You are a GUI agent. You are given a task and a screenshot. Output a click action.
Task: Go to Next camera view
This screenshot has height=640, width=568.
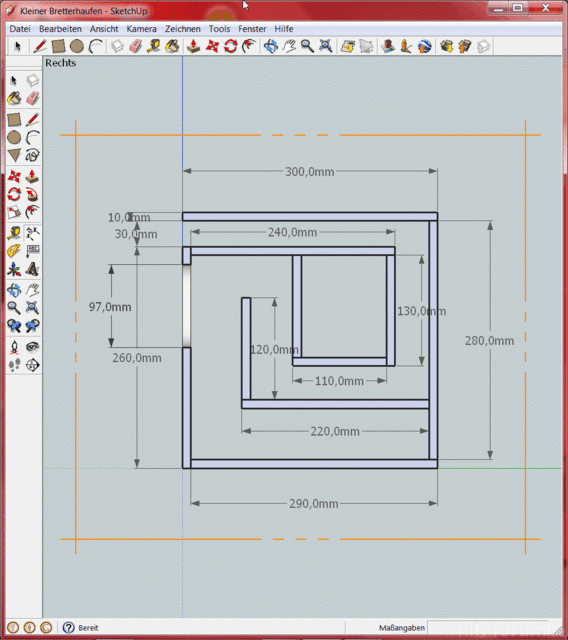tap(32, 325)
